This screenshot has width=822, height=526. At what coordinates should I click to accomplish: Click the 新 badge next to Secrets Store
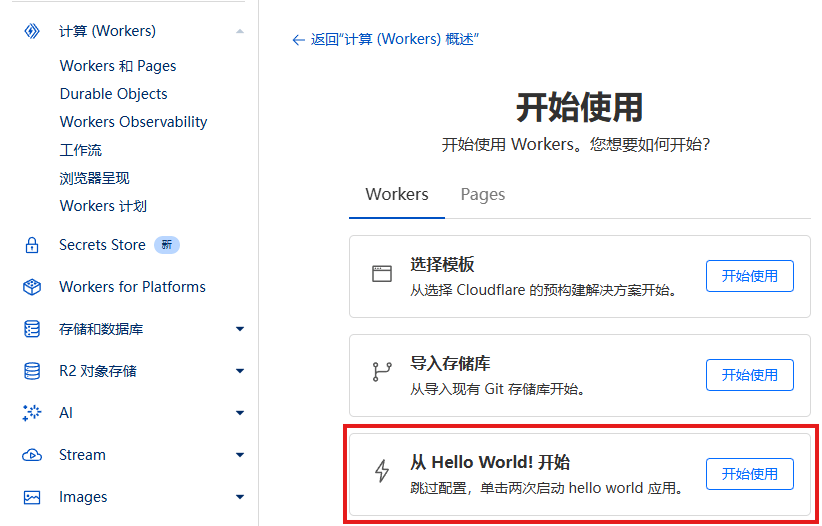(x=167, y=245)
